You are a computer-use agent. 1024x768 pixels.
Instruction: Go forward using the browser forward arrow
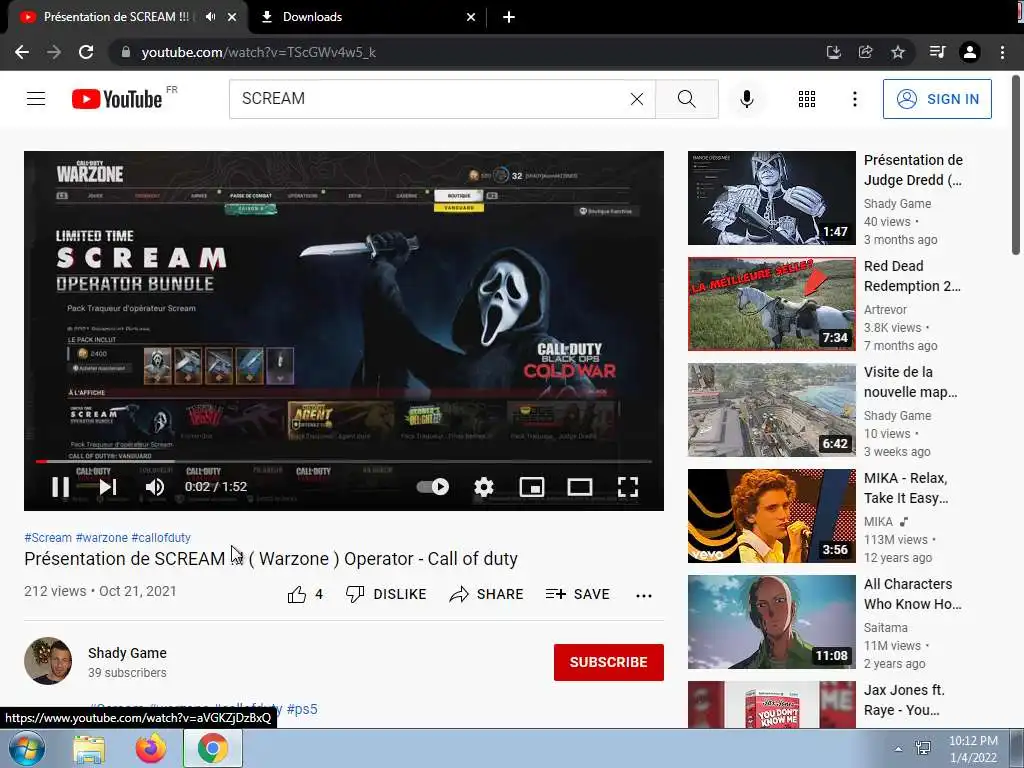click(x=54, y=52)
